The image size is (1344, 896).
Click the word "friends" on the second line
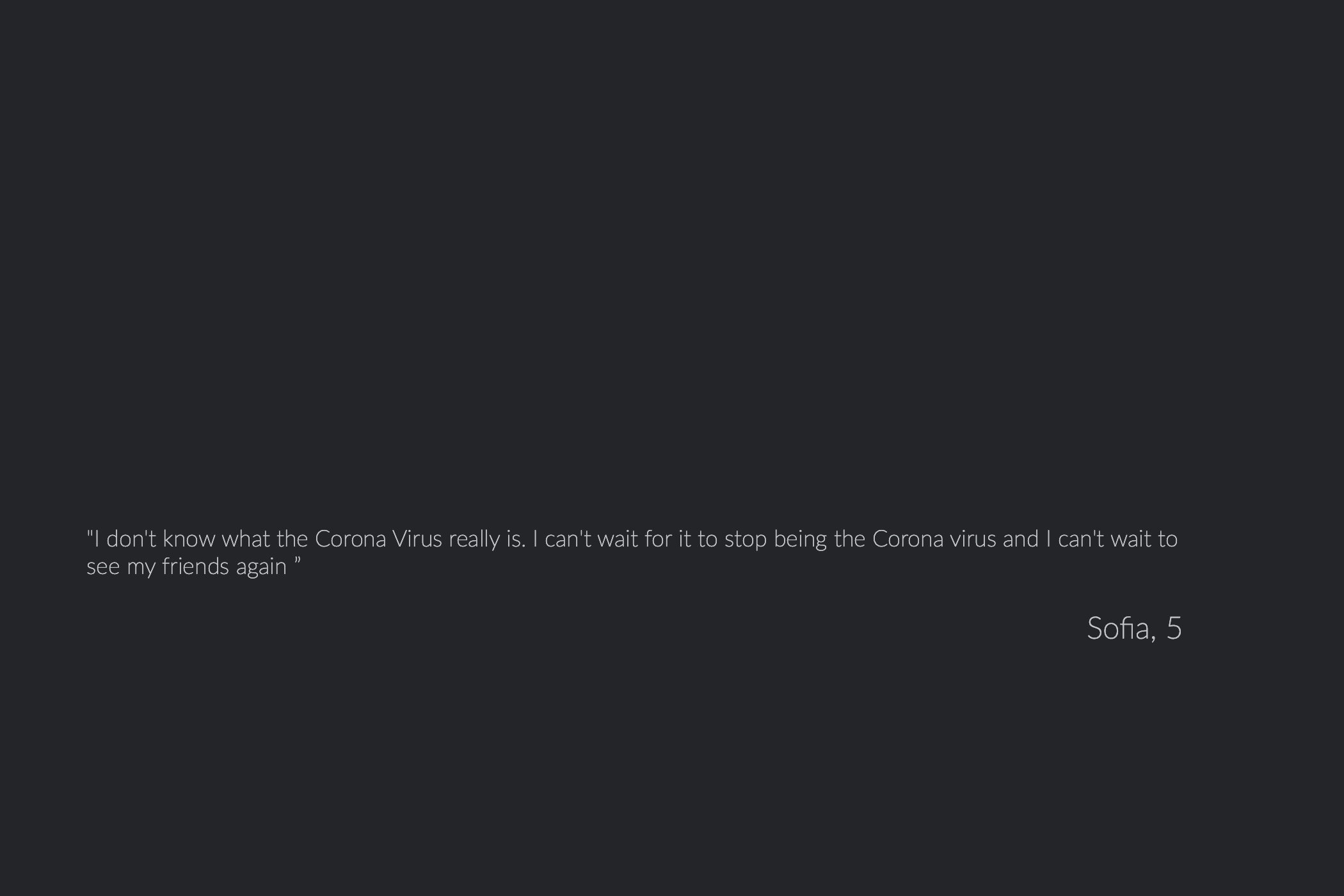(x=195, y=566)
